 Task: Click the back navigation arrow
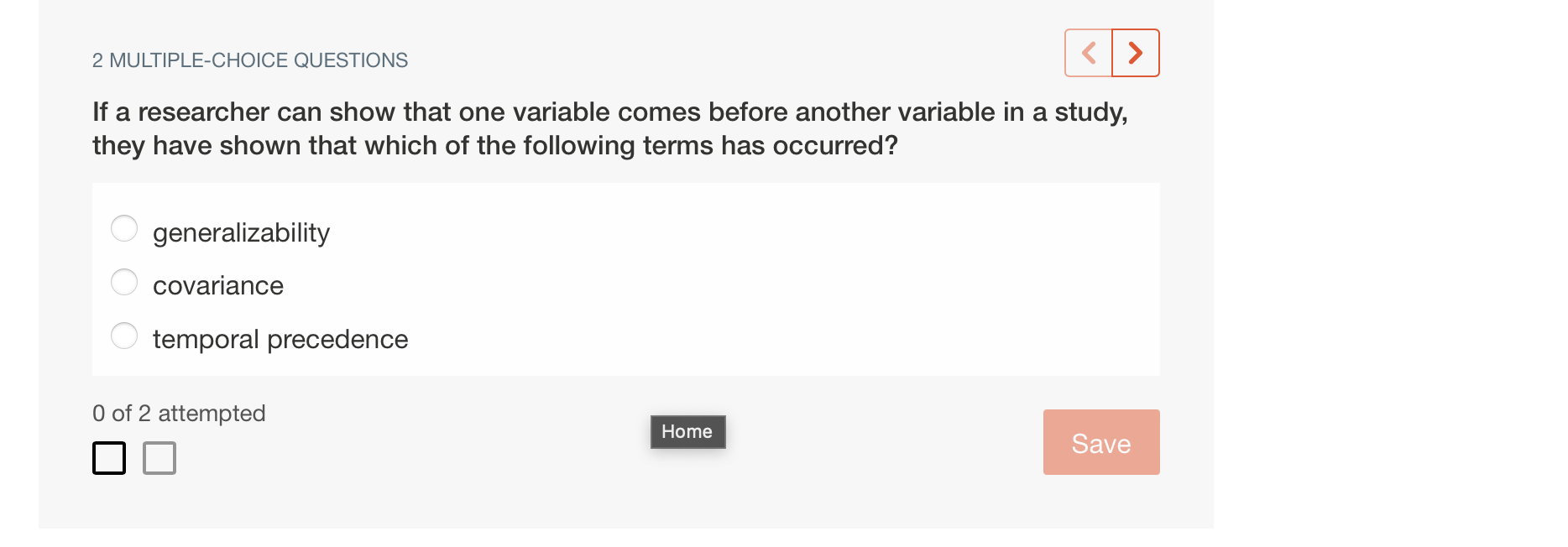tap(1088, 52)
